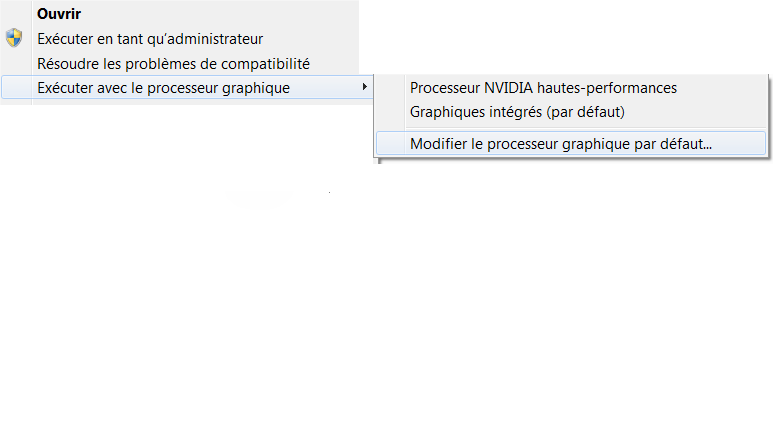Expand Exécuter avec le processeur graphique
Viewport: 773px width, 428px height.
click(x=187, y=87)
